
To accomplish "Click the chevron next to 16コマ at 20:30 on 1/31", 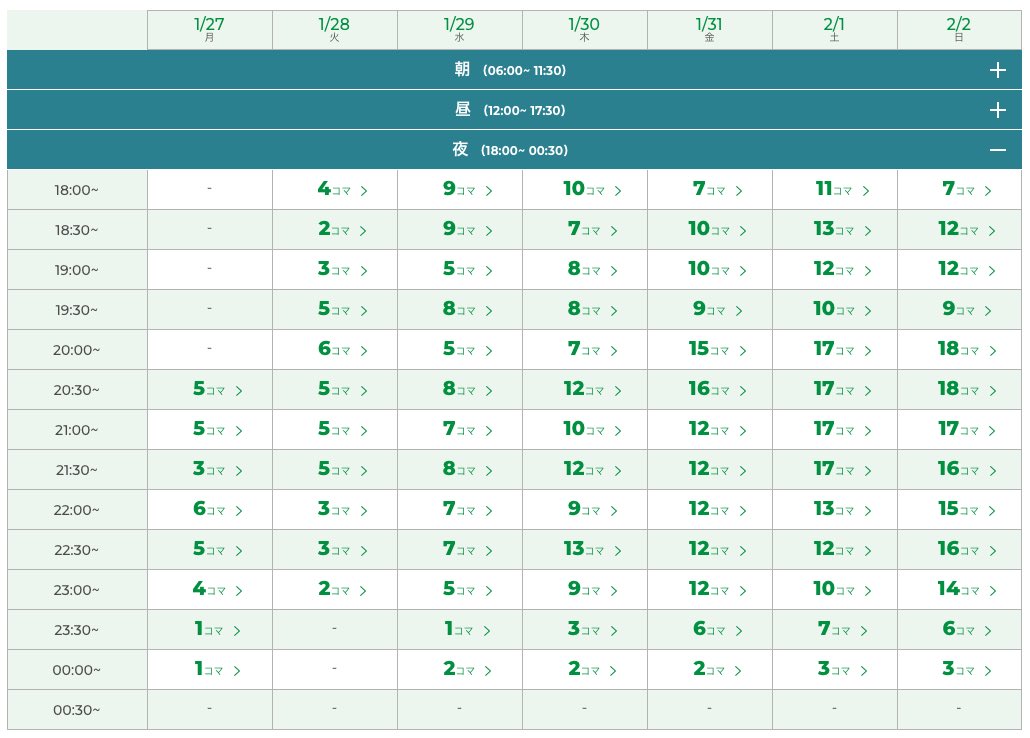I will coord(743,391).
